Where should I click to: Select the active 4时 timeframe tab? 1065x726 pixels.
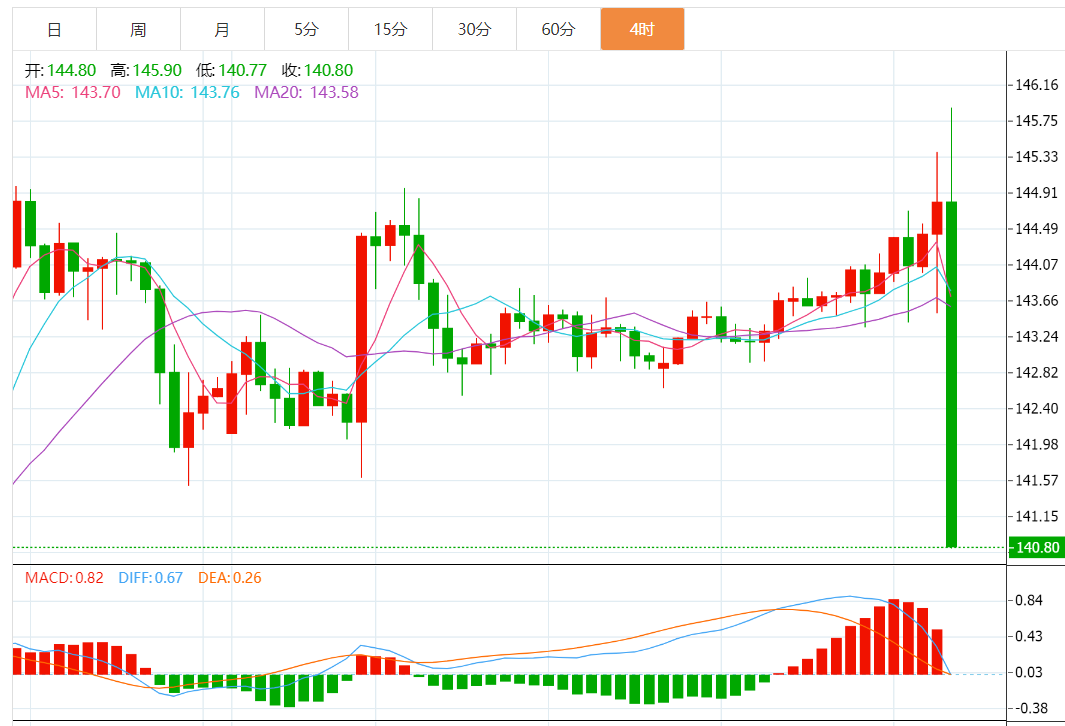[642, 29]
